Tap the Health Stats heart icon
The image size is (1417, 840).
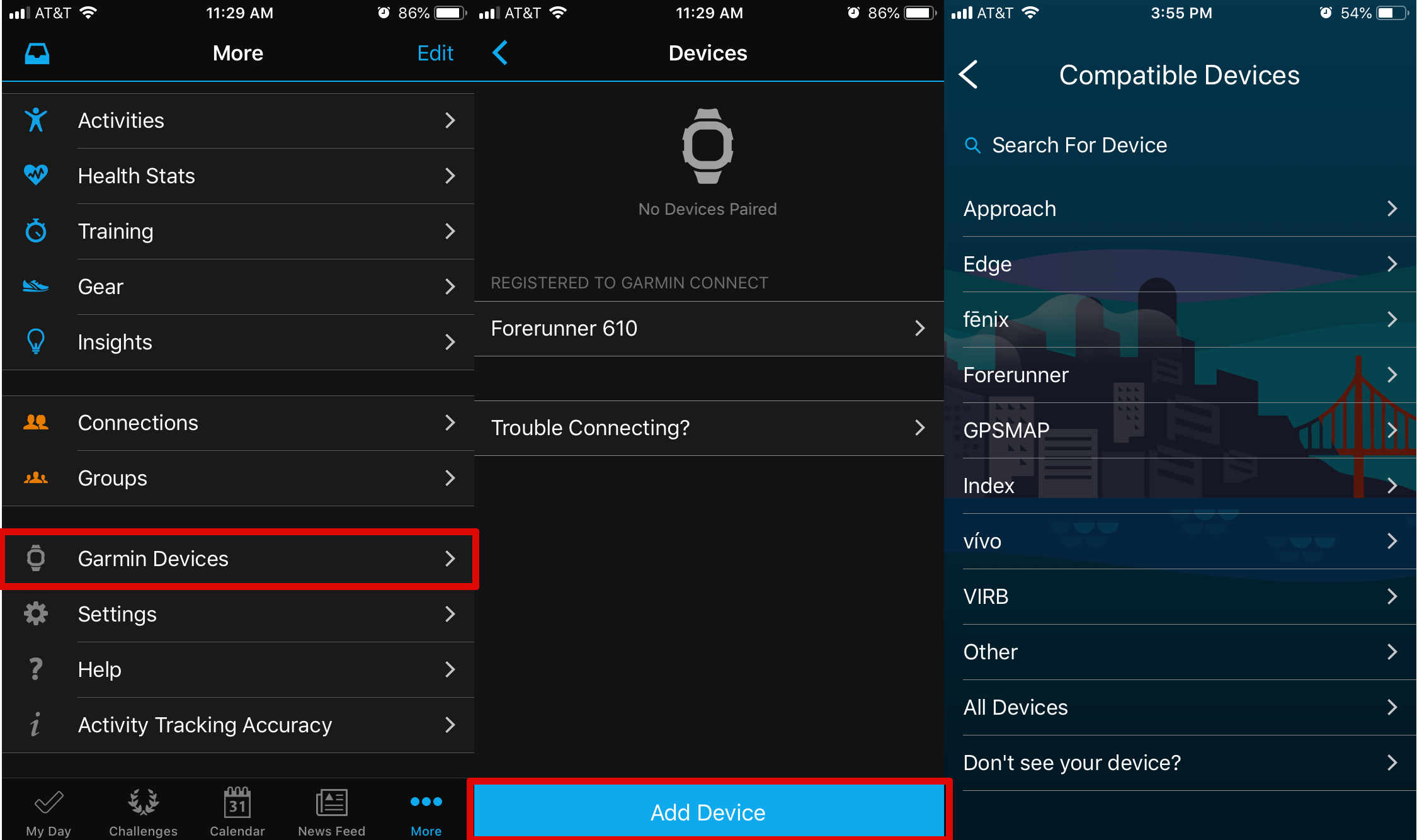tap(36, 176)
